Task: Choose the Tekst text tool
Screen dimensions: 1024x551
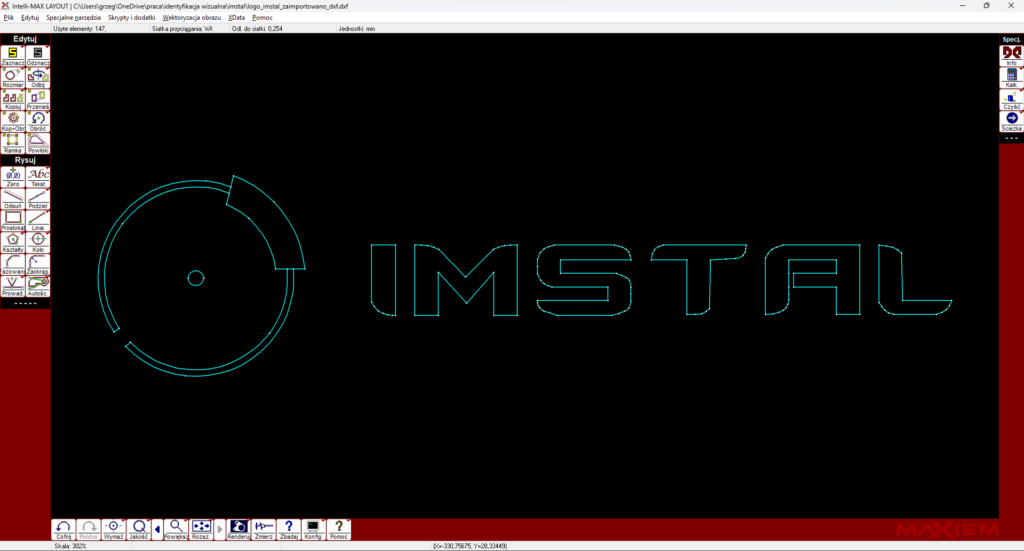Action: pos(38,177)
